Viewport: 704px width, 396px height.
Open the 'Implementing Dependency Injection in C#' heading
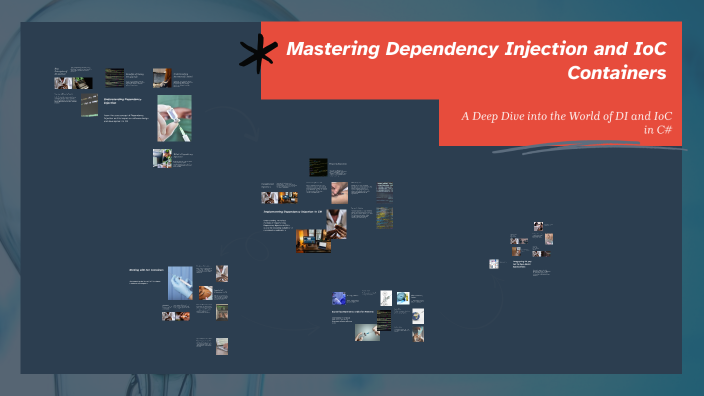pos(292,211)
